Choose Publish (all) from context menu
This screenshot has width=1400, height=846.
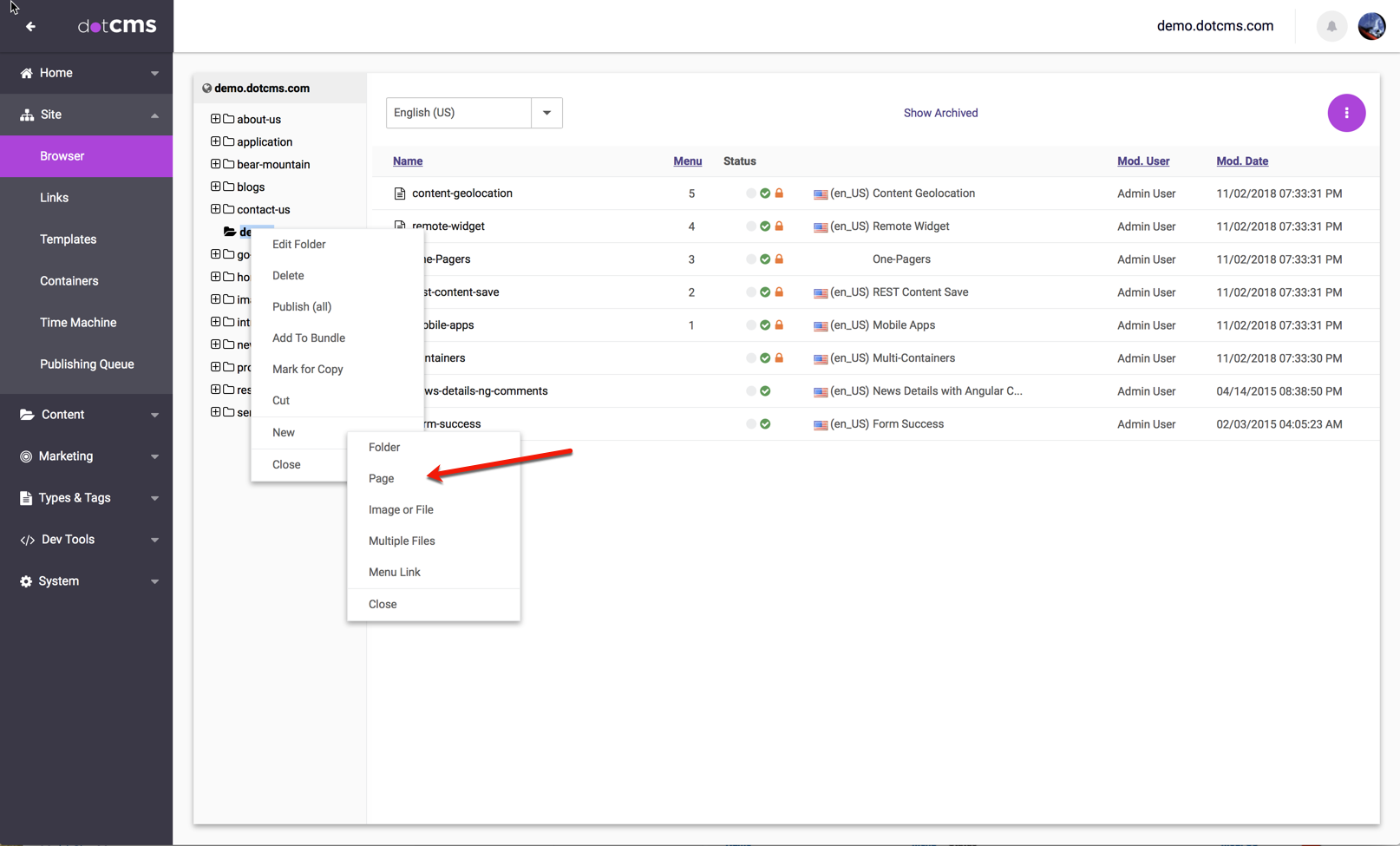(301, 306)
